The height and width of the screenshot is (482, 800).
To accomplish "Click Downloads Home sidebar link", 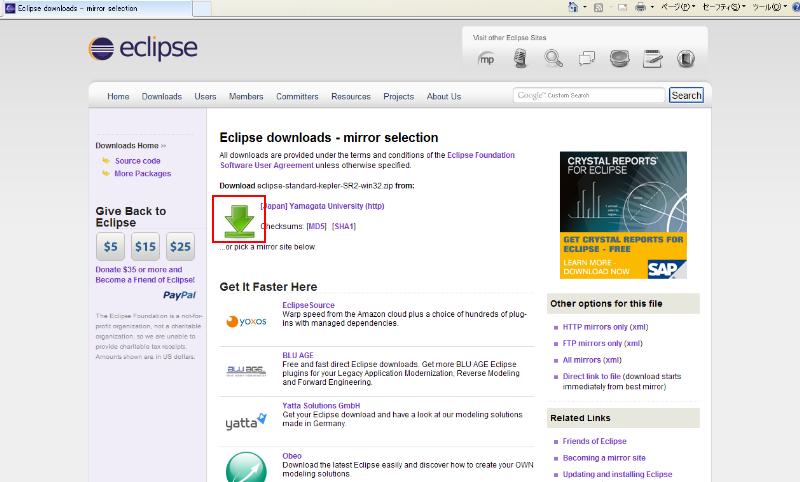I will [x=127, y=145].
